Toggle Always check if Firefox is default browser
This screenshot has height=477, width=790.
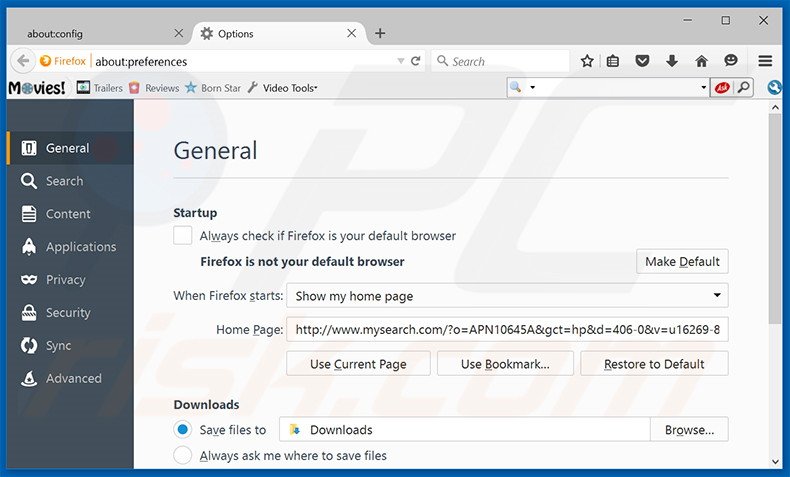182,235
